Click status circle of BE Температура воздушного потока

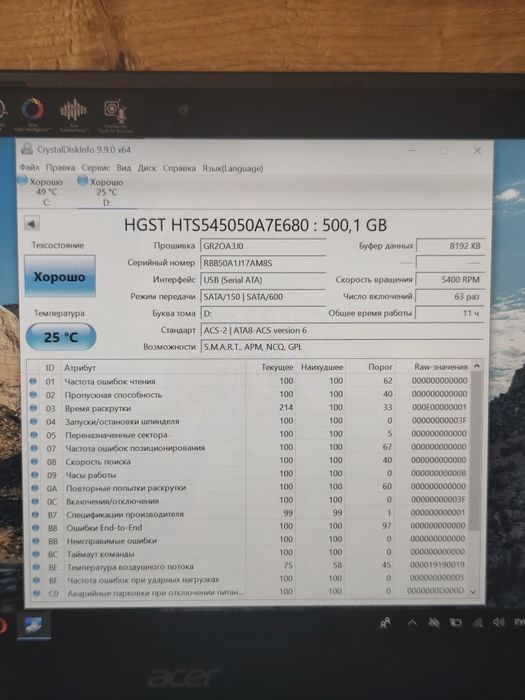tap(37, 567)
